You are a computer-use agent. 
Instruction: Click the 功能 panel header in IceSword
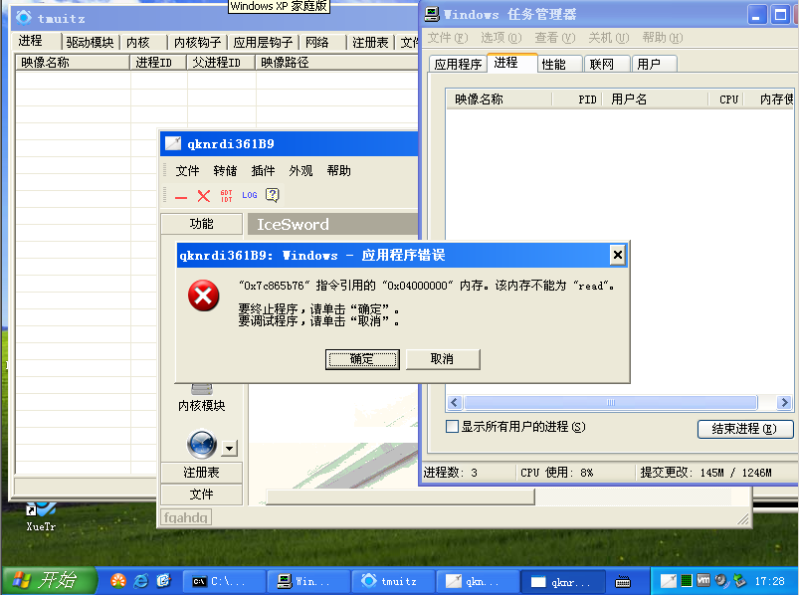click(202, 224)
